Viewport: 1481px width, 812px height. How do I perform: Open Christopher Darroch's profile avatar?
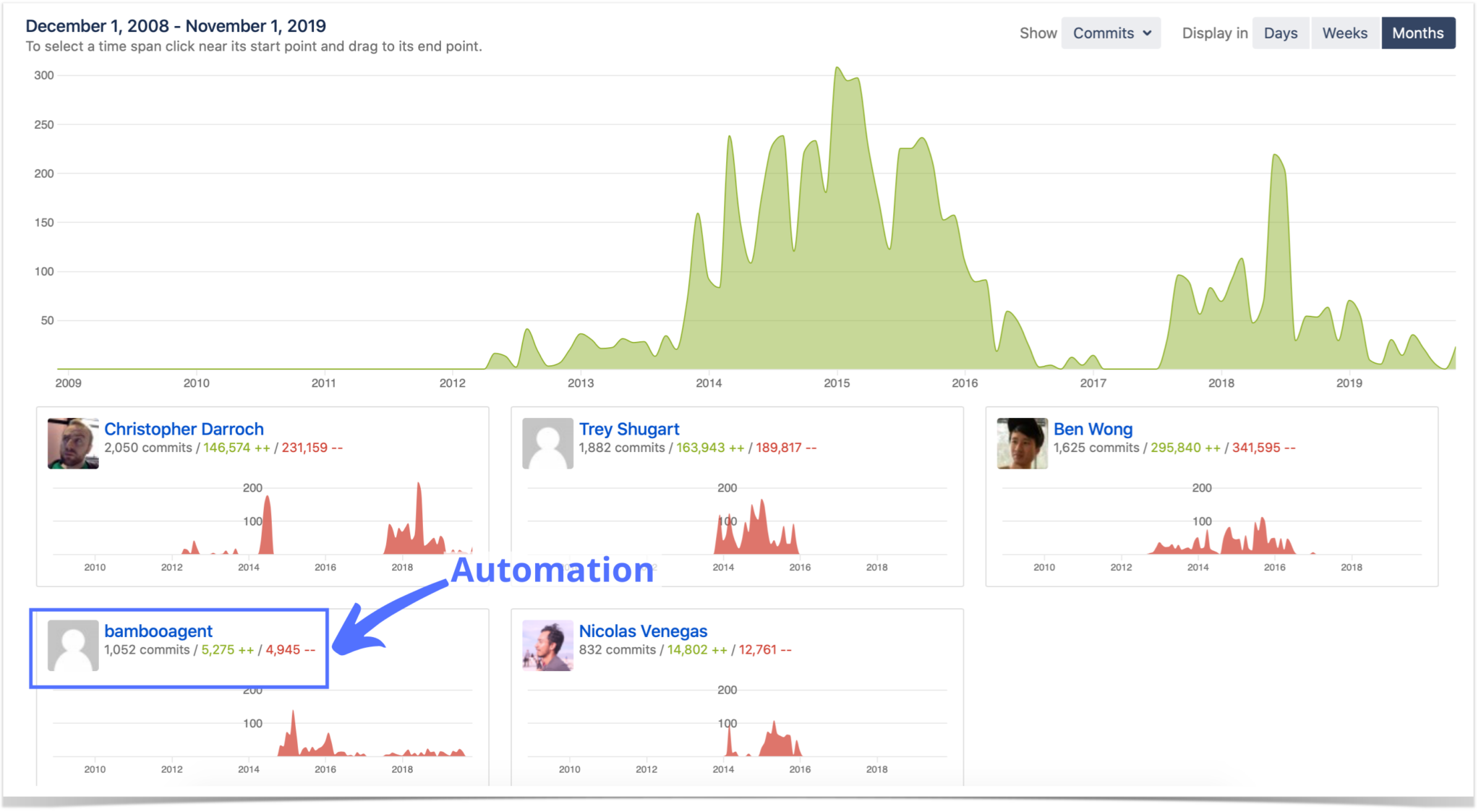[72, 443]
